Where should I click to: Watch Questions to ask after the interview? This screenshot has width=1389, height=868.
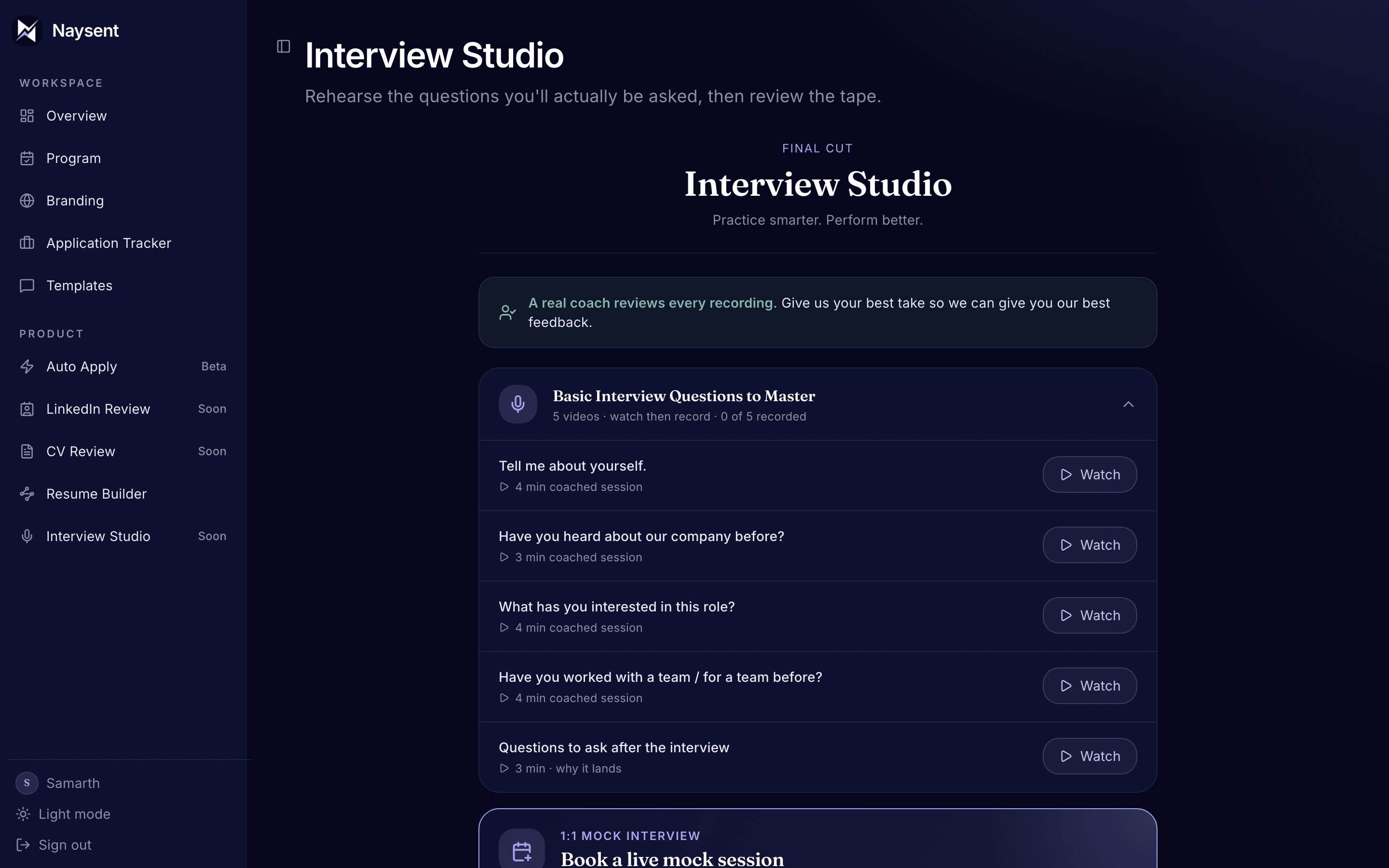1089,757
